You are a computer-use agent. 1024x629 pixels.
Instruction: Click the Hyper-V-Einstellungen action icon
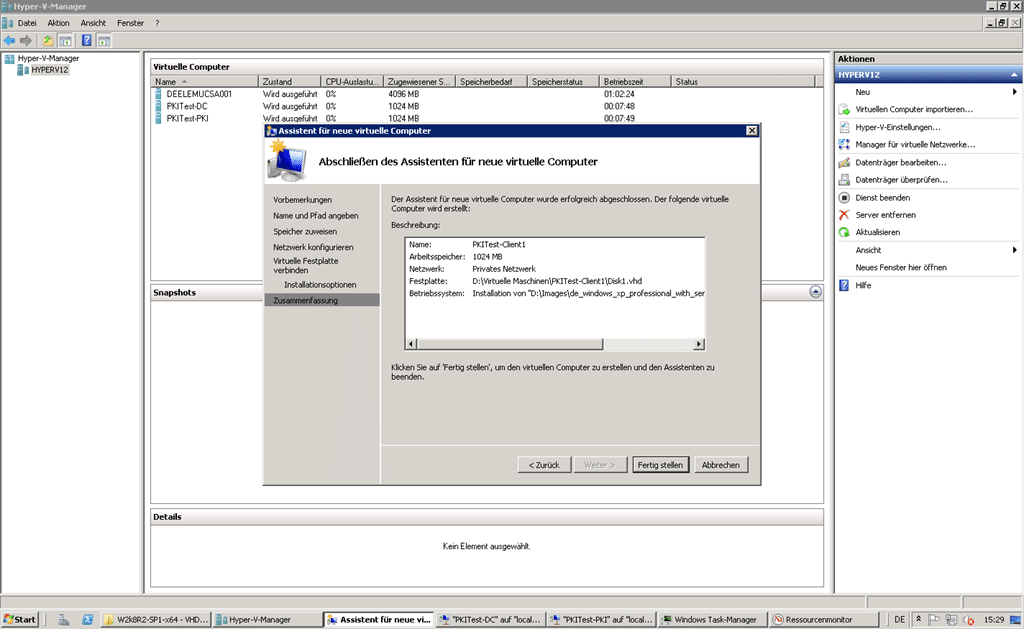click(844, 127)
